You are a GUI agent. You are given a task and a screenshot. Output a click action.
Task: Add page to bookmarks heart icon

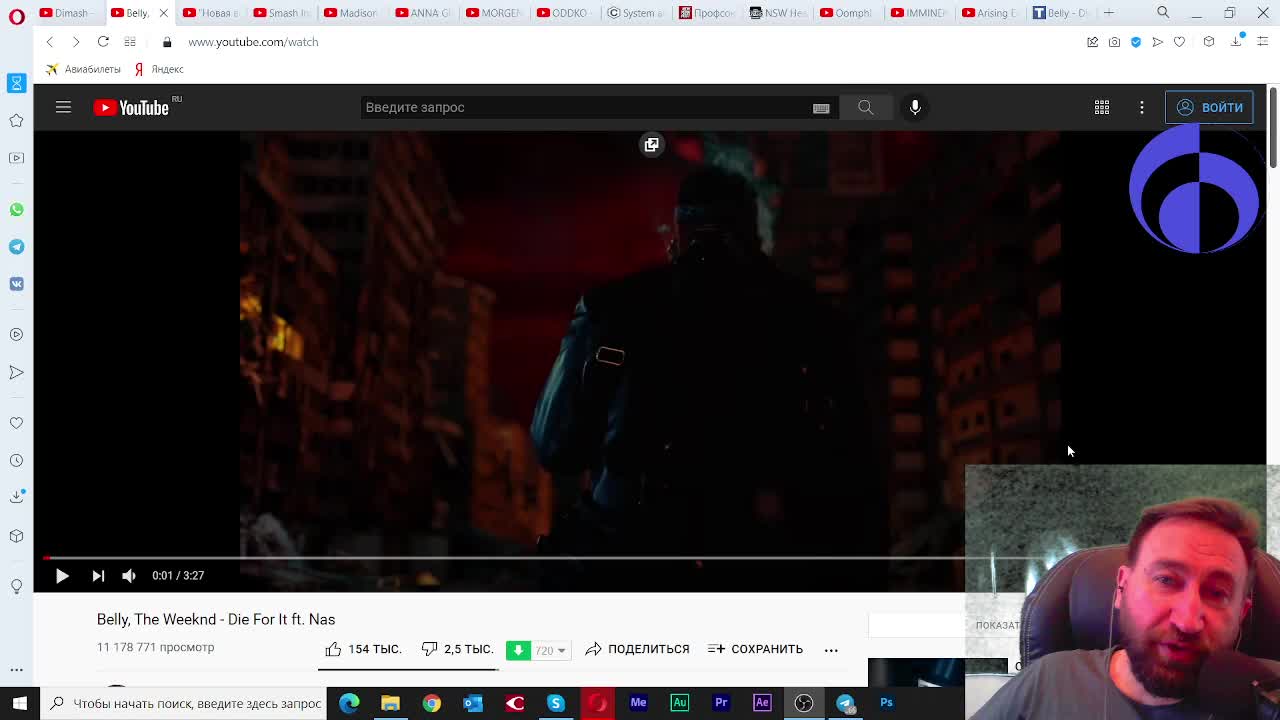pos(1179,42)
